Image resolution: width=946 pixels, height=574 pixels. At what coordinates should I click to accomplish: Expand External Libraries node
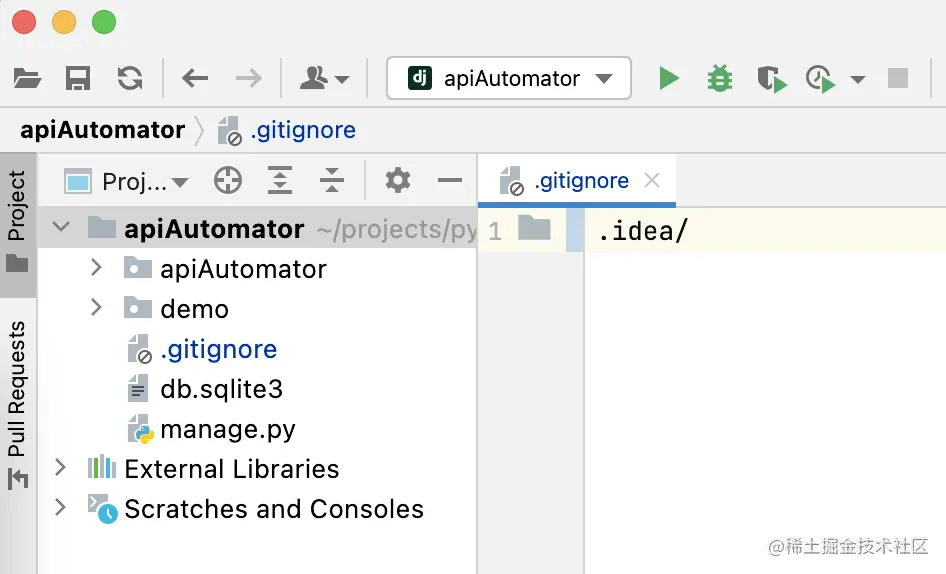pos(60,468)
